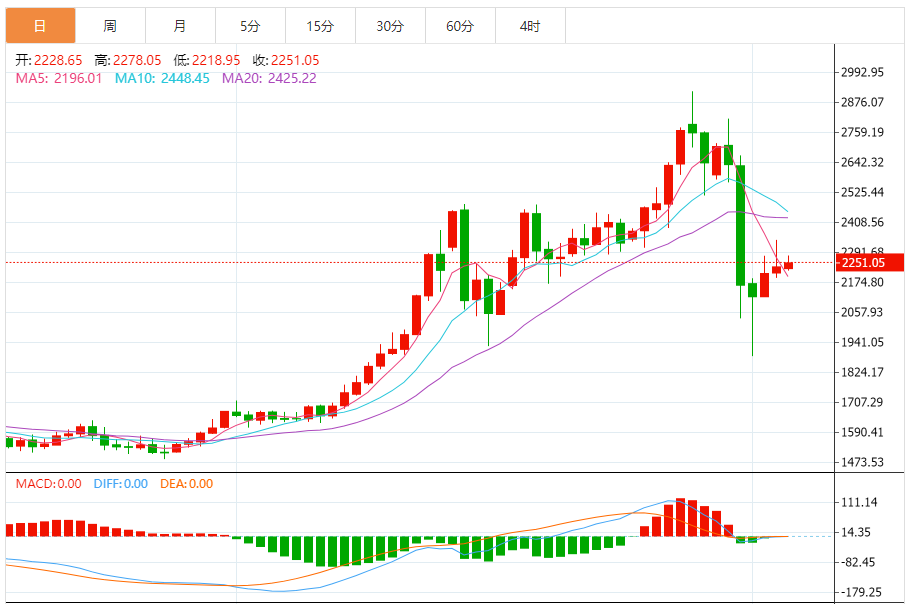Choose the 30分 timeframe tab
This screenshot has width=912, height=604.
[390, 26]
